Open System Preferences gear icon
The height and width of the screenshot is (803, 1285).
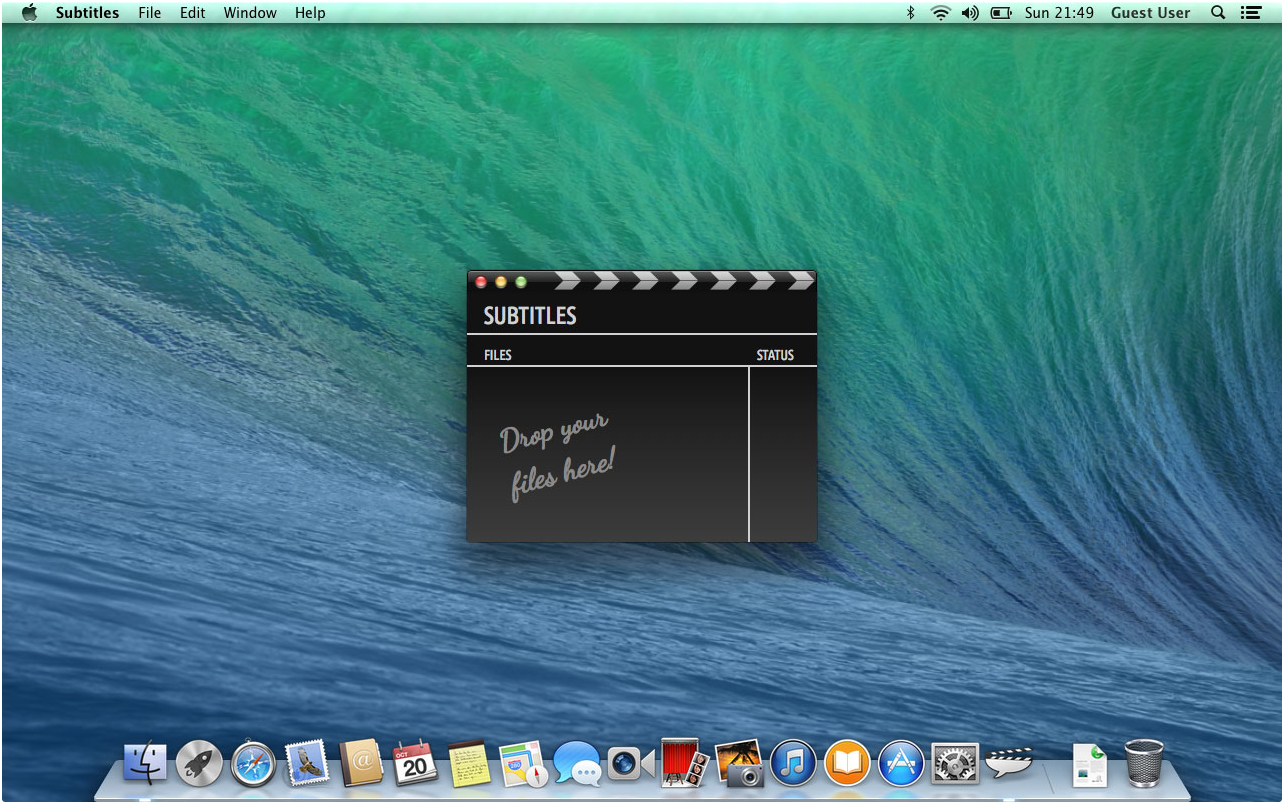pos(955,764)
